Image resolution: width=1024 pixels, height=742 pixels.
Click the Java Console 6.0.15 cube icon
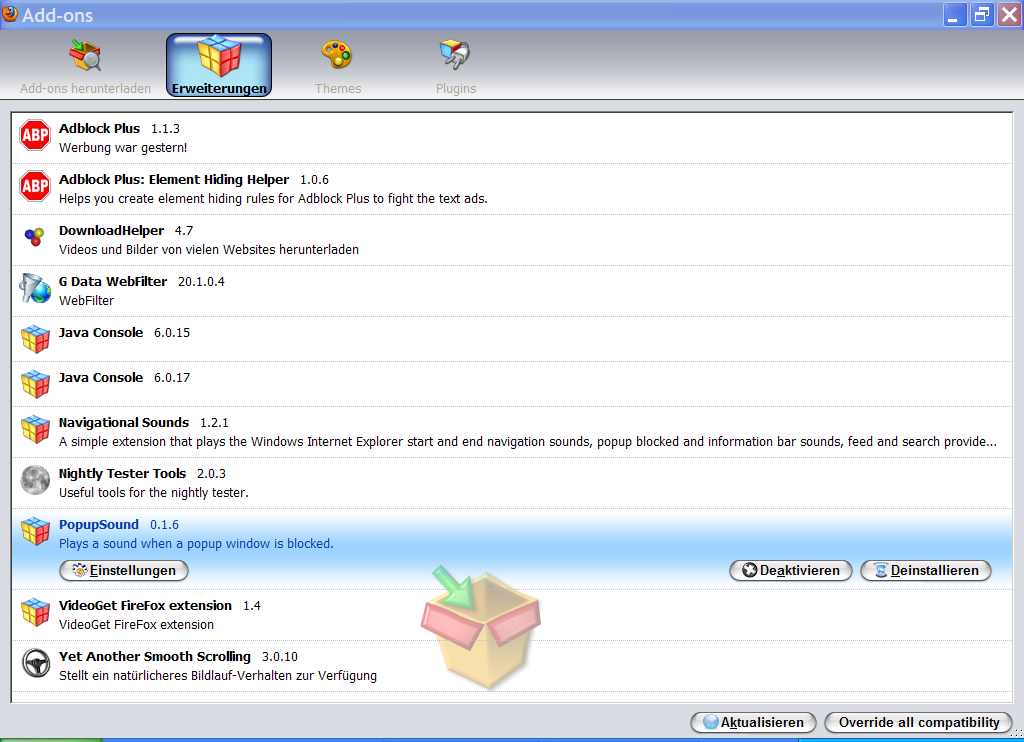[x=35, y=339]
